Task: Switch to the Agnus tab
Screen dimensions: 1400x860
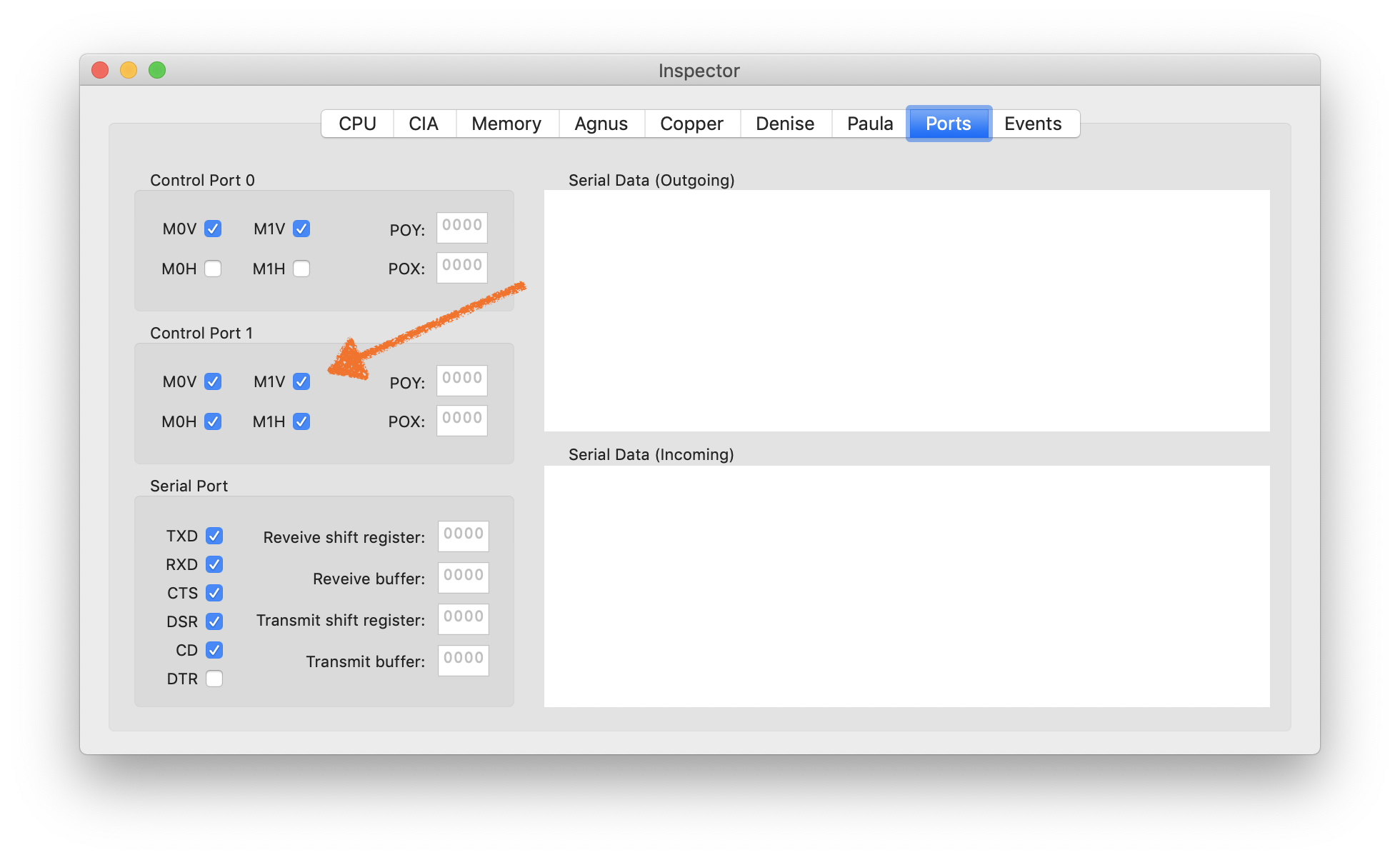Action: [601, 124]
